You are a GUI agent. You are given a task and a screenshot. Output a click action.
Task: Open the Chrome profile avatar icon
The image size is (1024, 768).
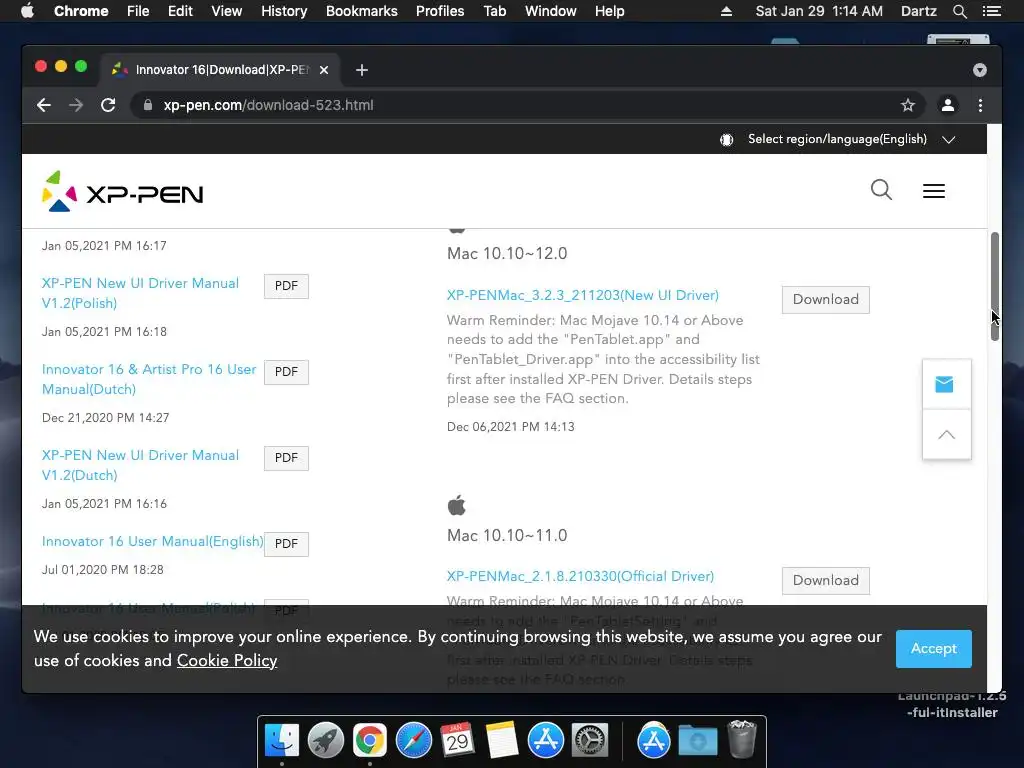pyautogui.click(x=948, y=105)
